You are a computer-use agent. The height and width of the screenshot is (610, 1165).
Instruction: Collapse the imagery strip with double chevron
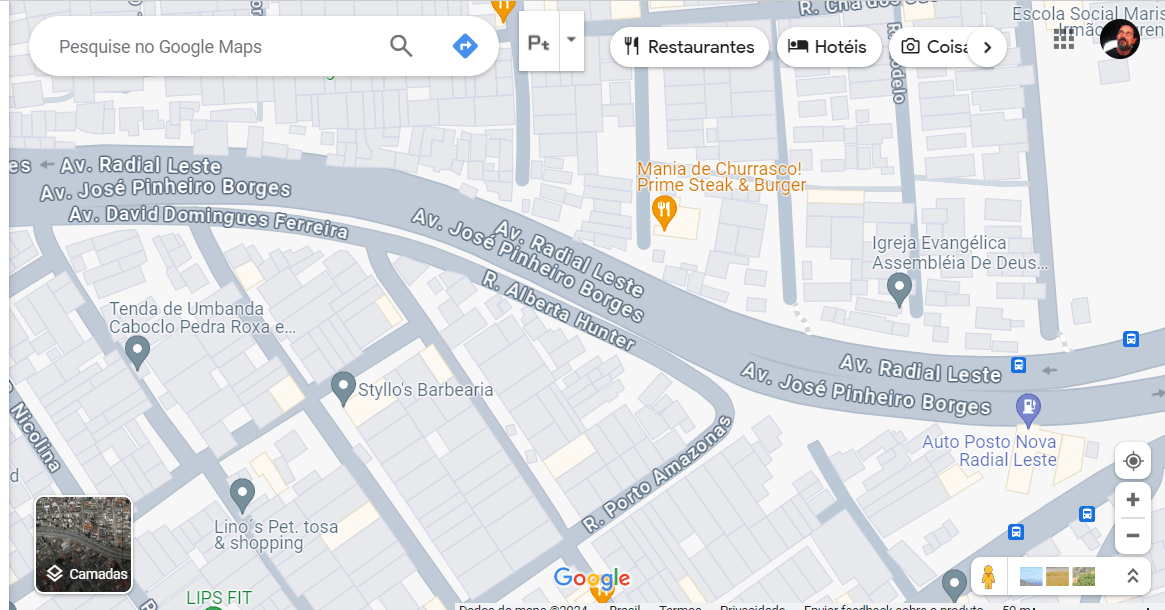coord(1133,576)
